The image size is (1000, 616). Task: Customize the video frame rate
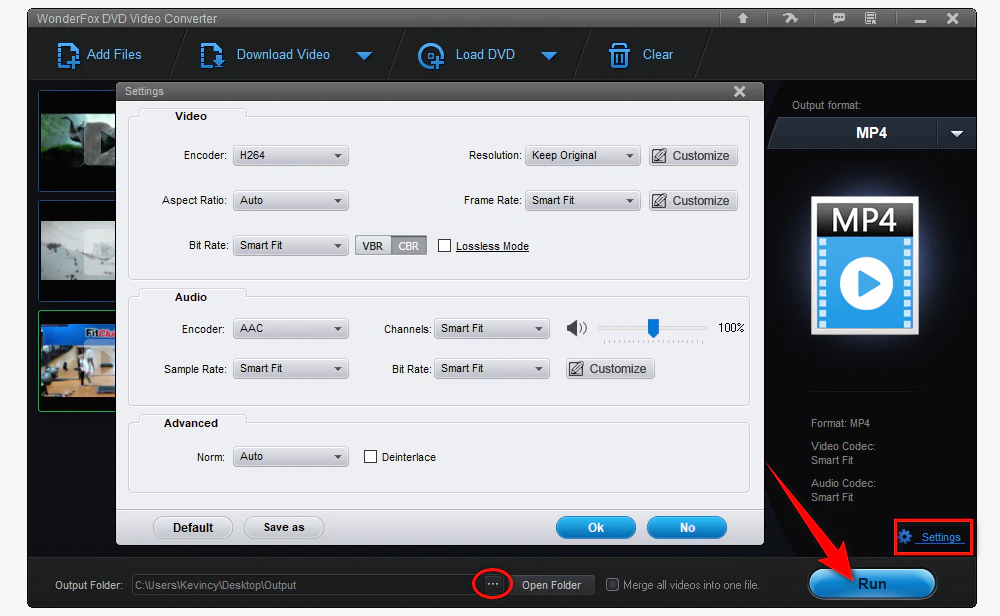tap(693, 201)
